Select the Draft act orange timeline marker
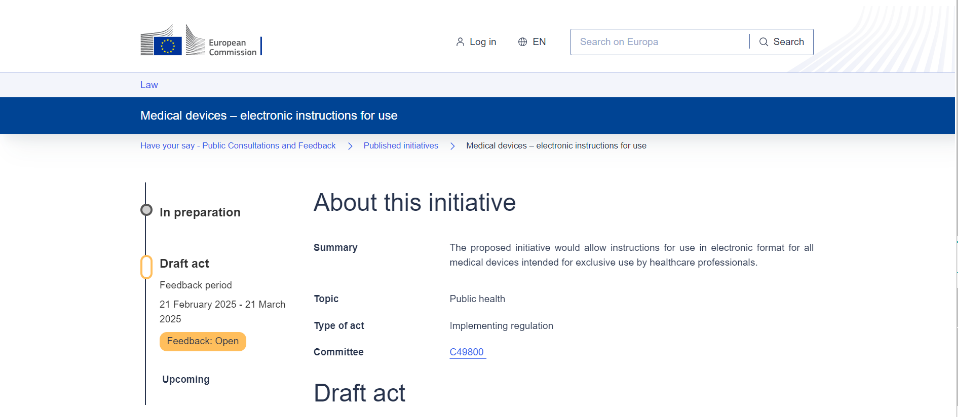The image size is (958, 417). point(146,266)
